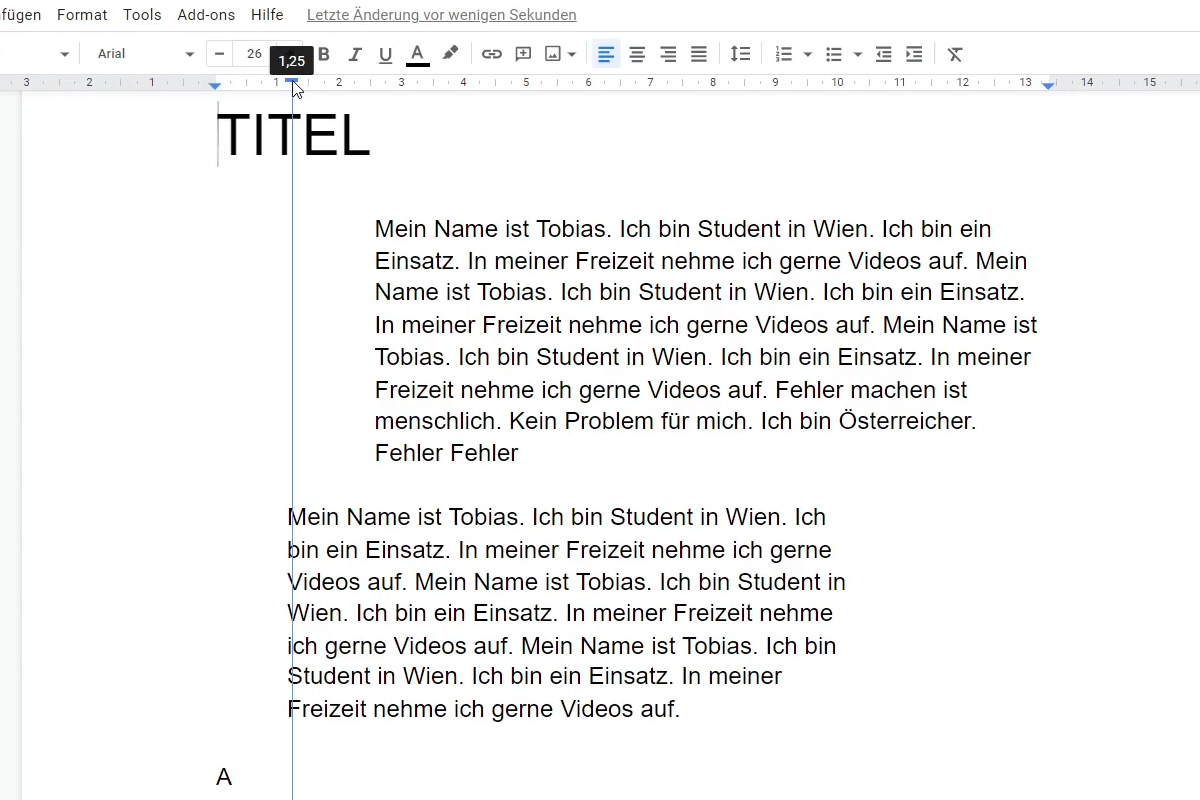Align text left

[606, 54]
